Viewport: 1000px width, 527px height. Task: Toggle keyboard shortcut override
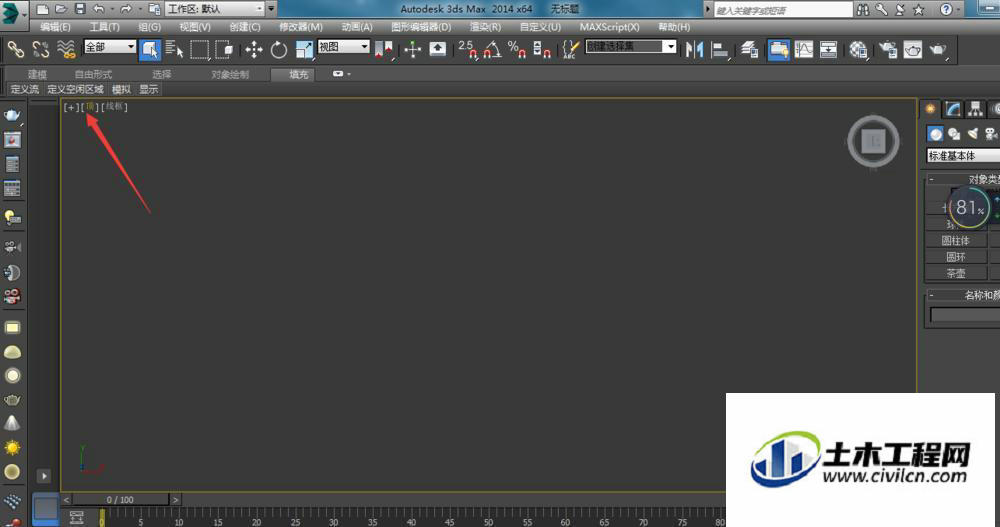point(438,49)
